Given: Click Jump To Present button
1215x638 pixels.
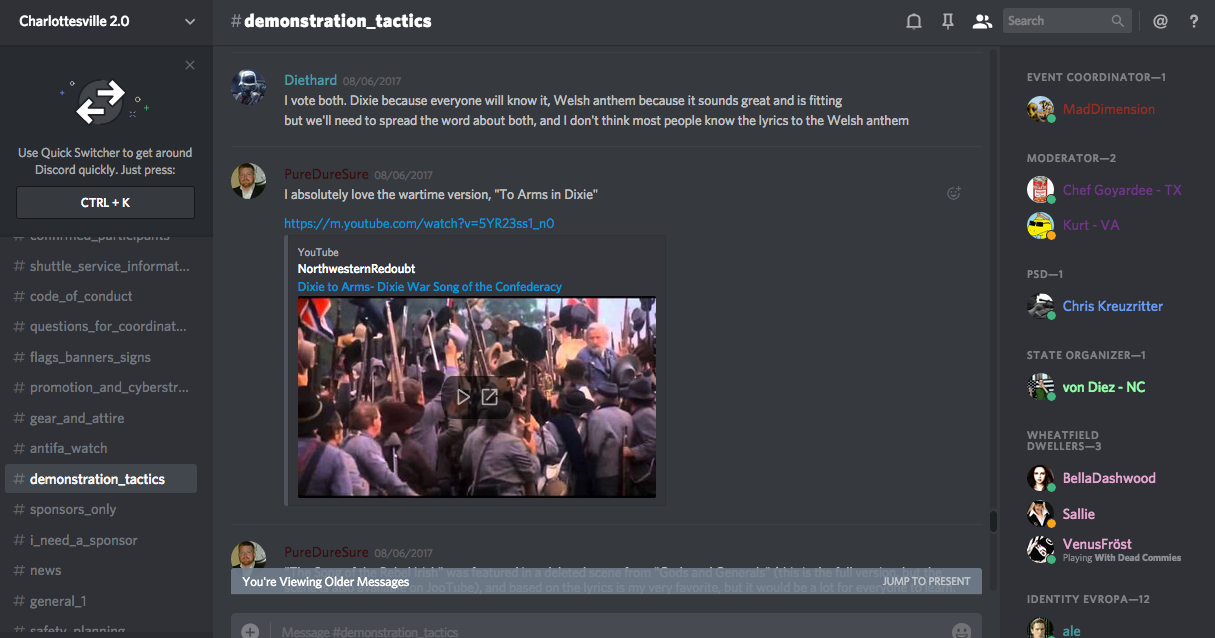Looking at the screenshot, I should tap(926, 581).
